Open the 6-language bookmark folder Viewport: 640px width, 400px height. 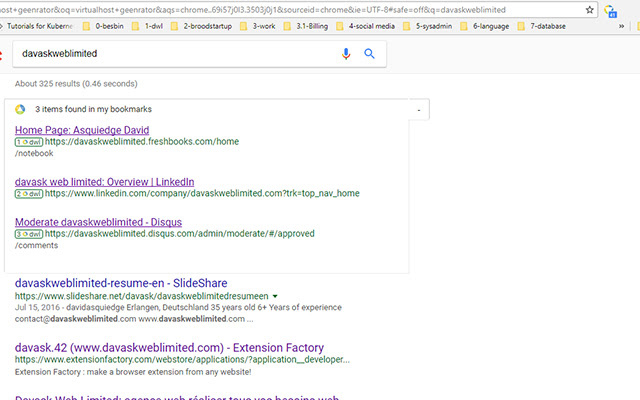[484, 26]
